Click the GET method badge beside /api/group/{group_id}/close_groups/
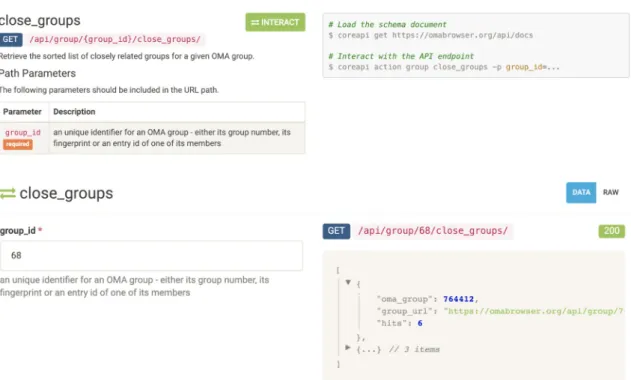The height and width of the screenshot is (380, 631). [x=11, y=39]
